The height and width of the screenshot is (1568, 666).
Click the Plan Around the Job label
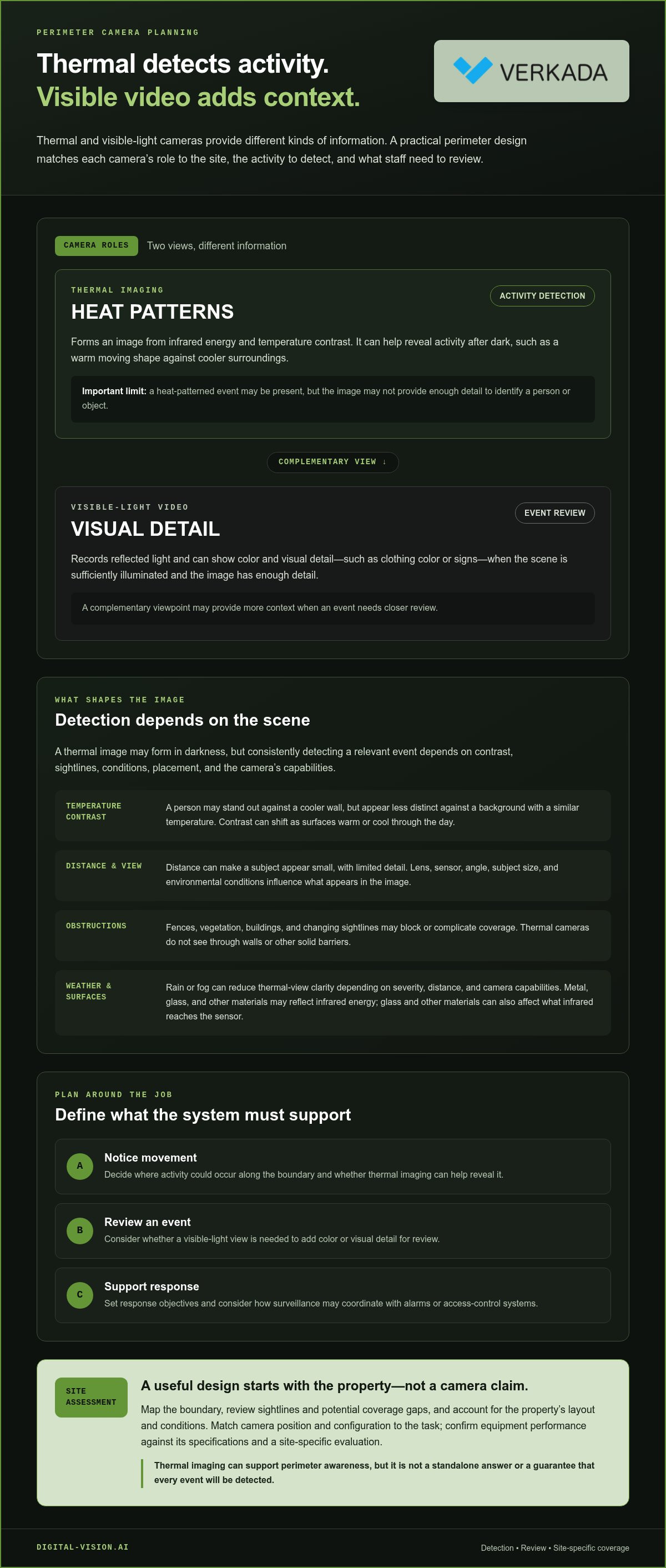[114, 1094]
